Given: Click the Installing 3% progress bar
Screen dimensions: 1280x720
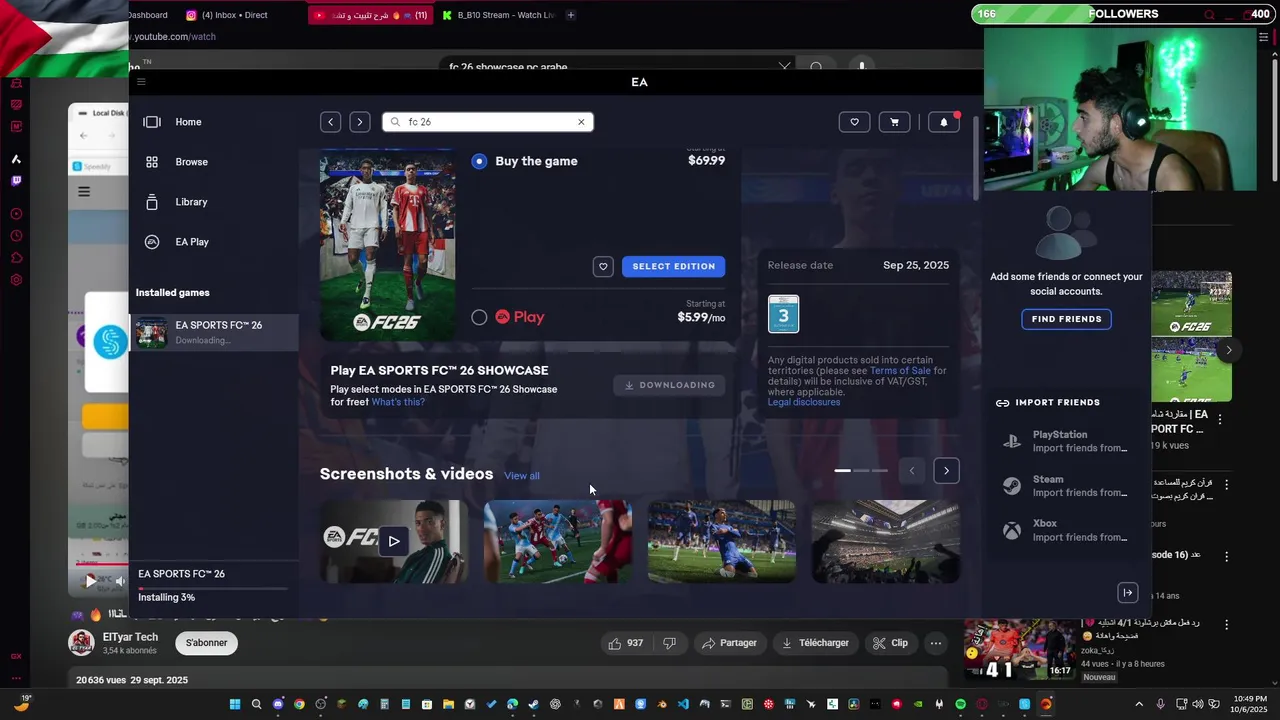Looking at the screenshot, I should tap(212, 588).
